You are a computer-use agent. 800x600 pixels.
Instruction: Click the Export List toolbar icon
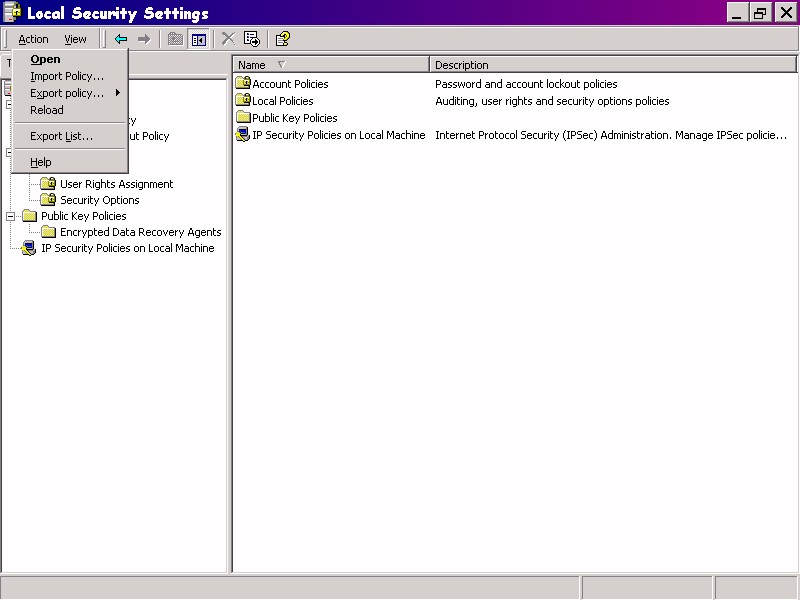coord(252,39)
